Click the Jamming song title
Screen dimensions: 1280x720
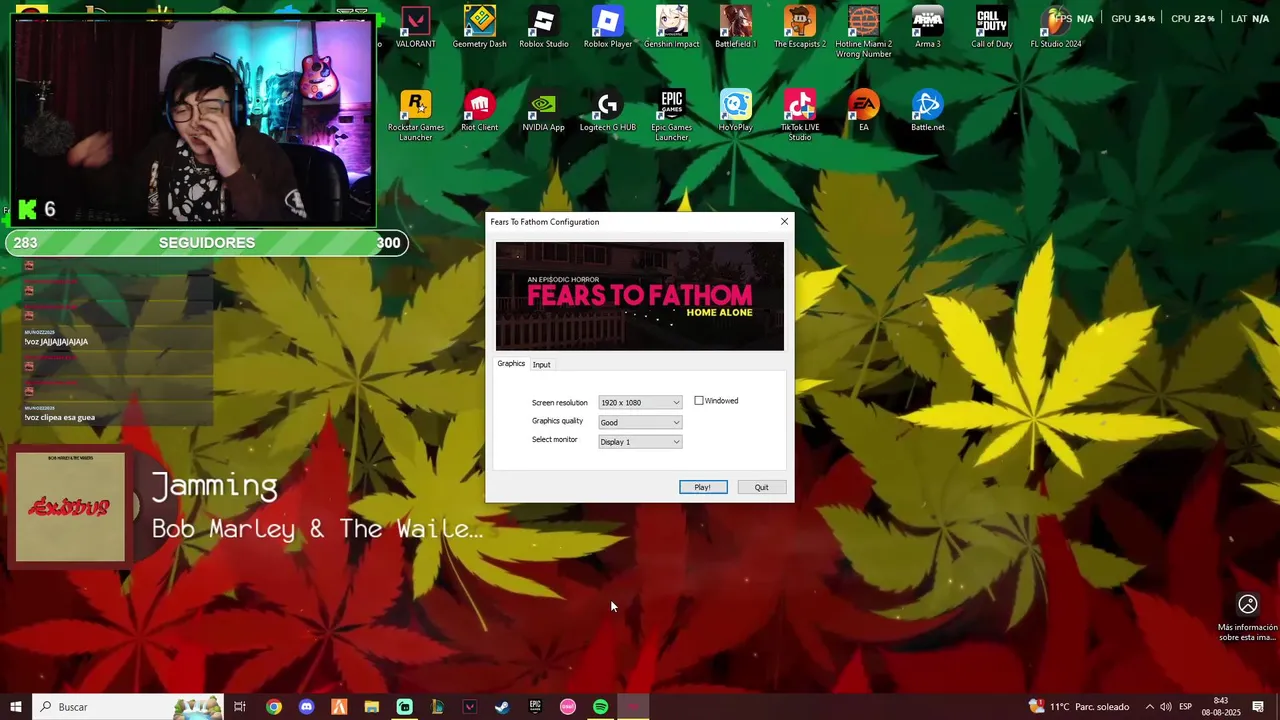(x=215, y=487)
